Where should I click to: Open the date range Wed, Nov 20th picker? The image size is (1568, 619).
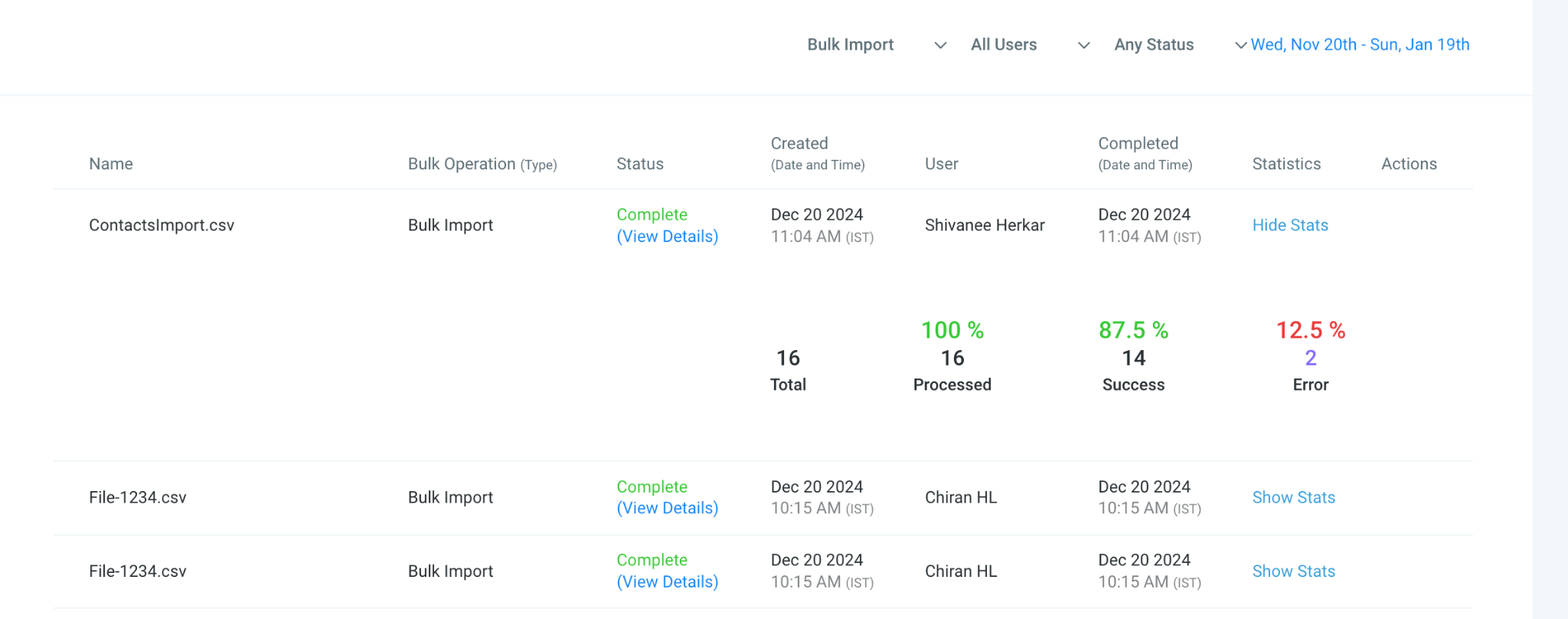coord(1360,44)
